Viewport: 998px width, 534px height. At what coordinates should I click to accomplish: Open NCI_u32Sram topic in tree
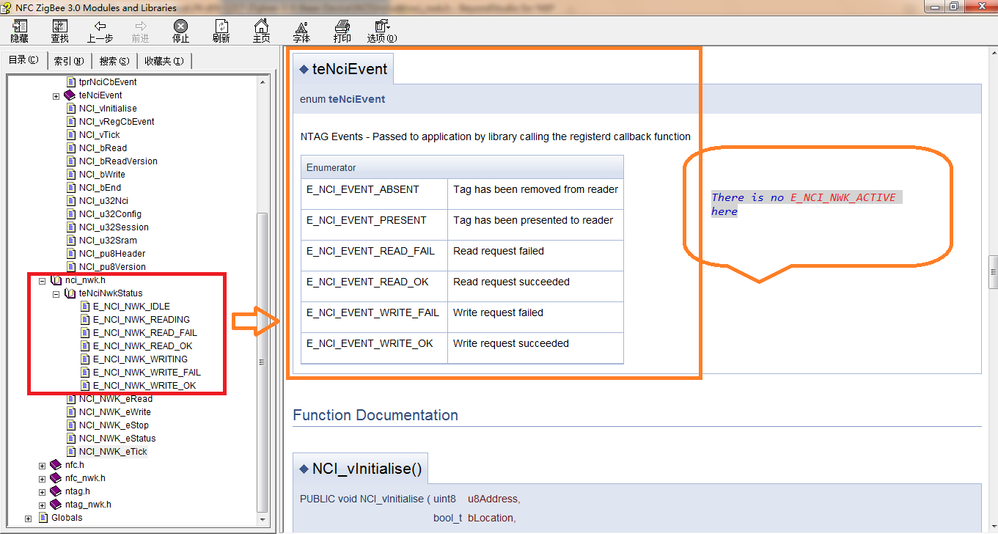click(x=108, y=241)
